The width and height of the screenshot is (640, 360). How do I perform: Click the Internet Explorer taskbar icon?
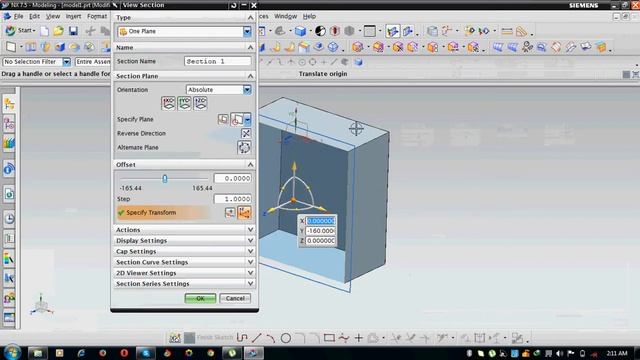[81, 353]
